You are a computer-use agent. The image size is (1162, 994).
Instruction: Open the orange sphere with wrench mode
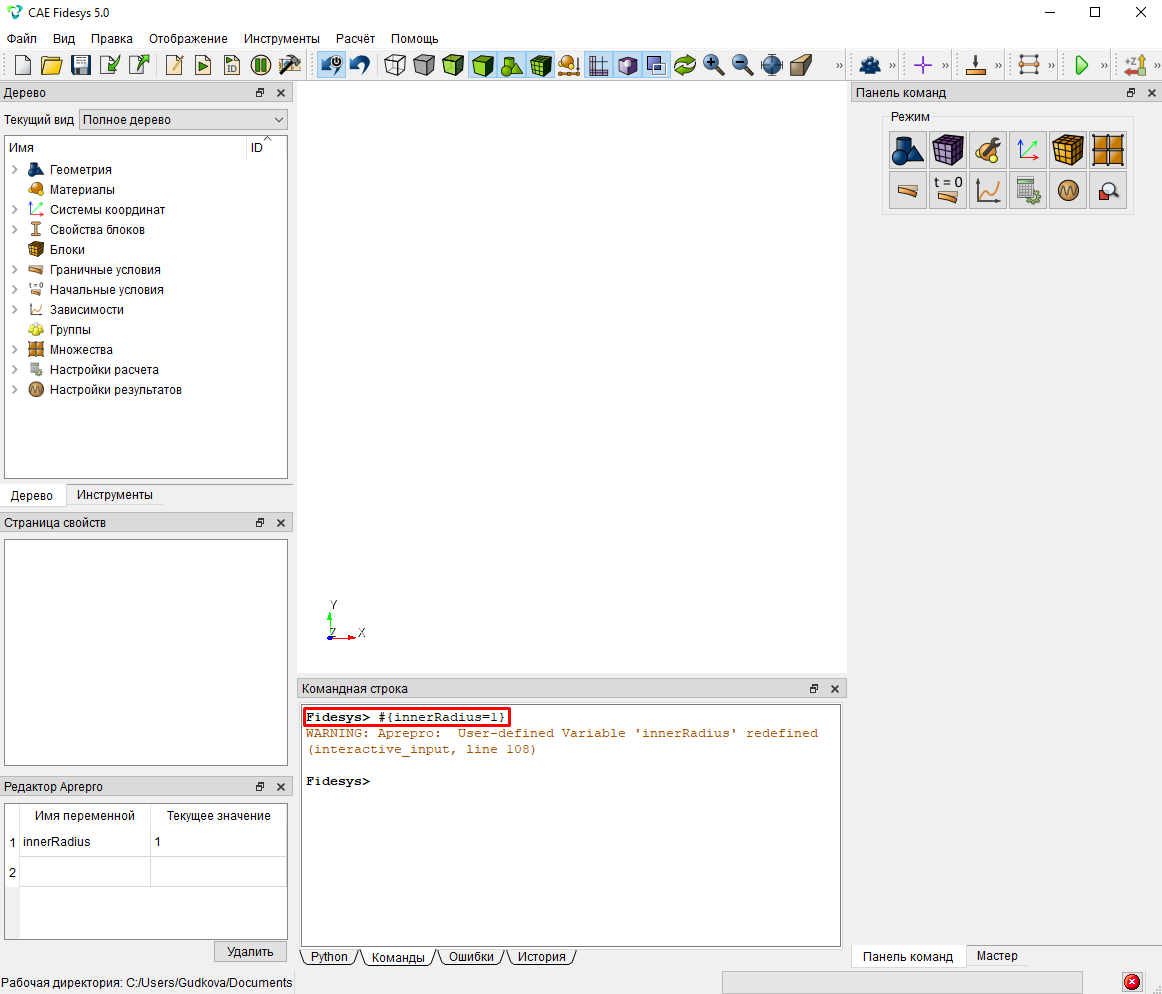click(987, 150)
